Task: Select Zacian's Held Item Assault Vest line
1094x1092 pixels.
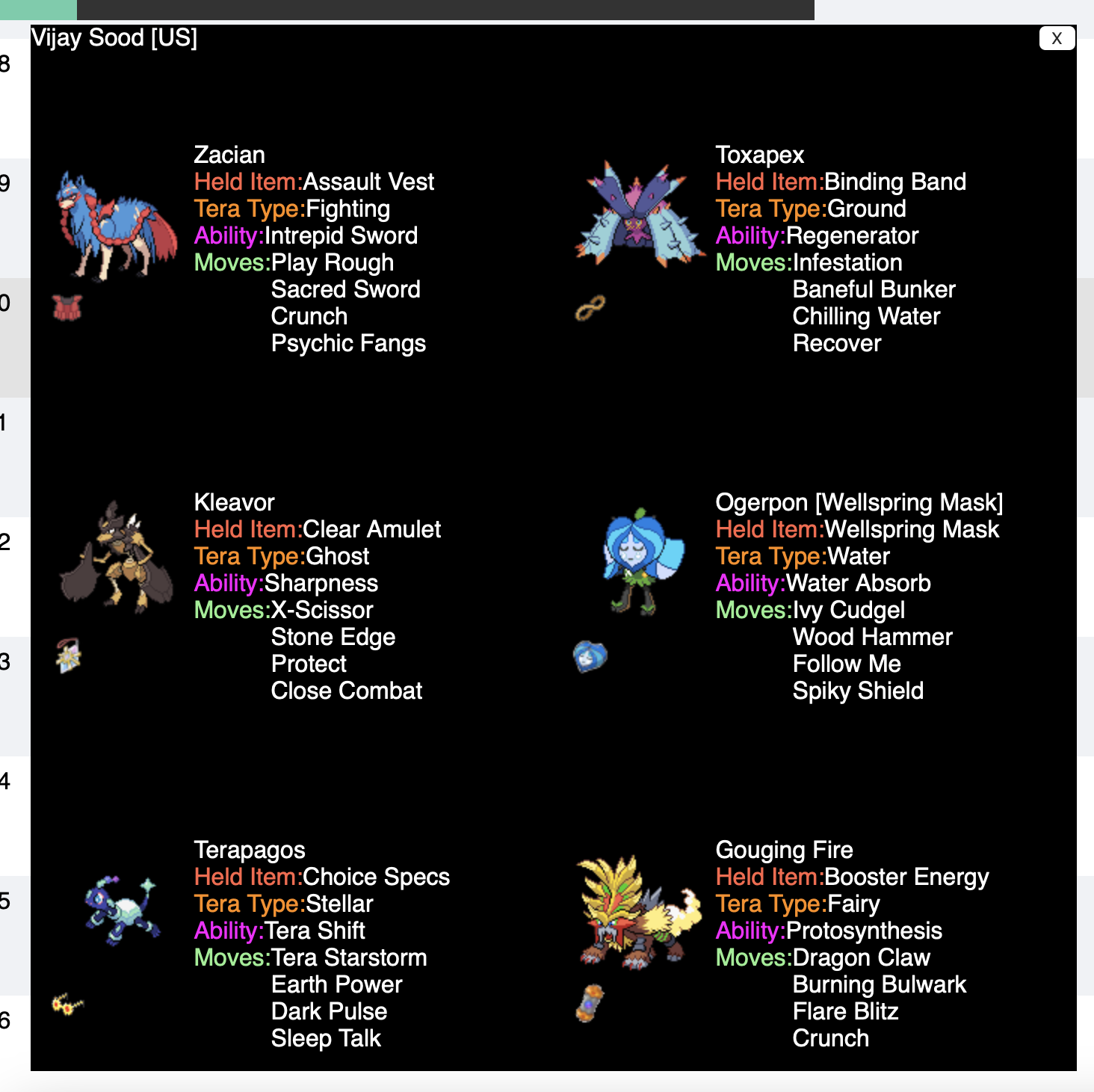Action: (314, 182)
